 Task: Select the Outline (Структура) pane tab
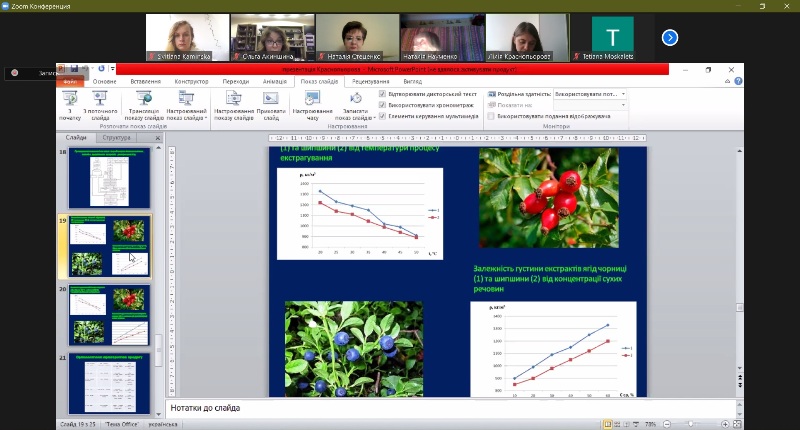(116, 138)
